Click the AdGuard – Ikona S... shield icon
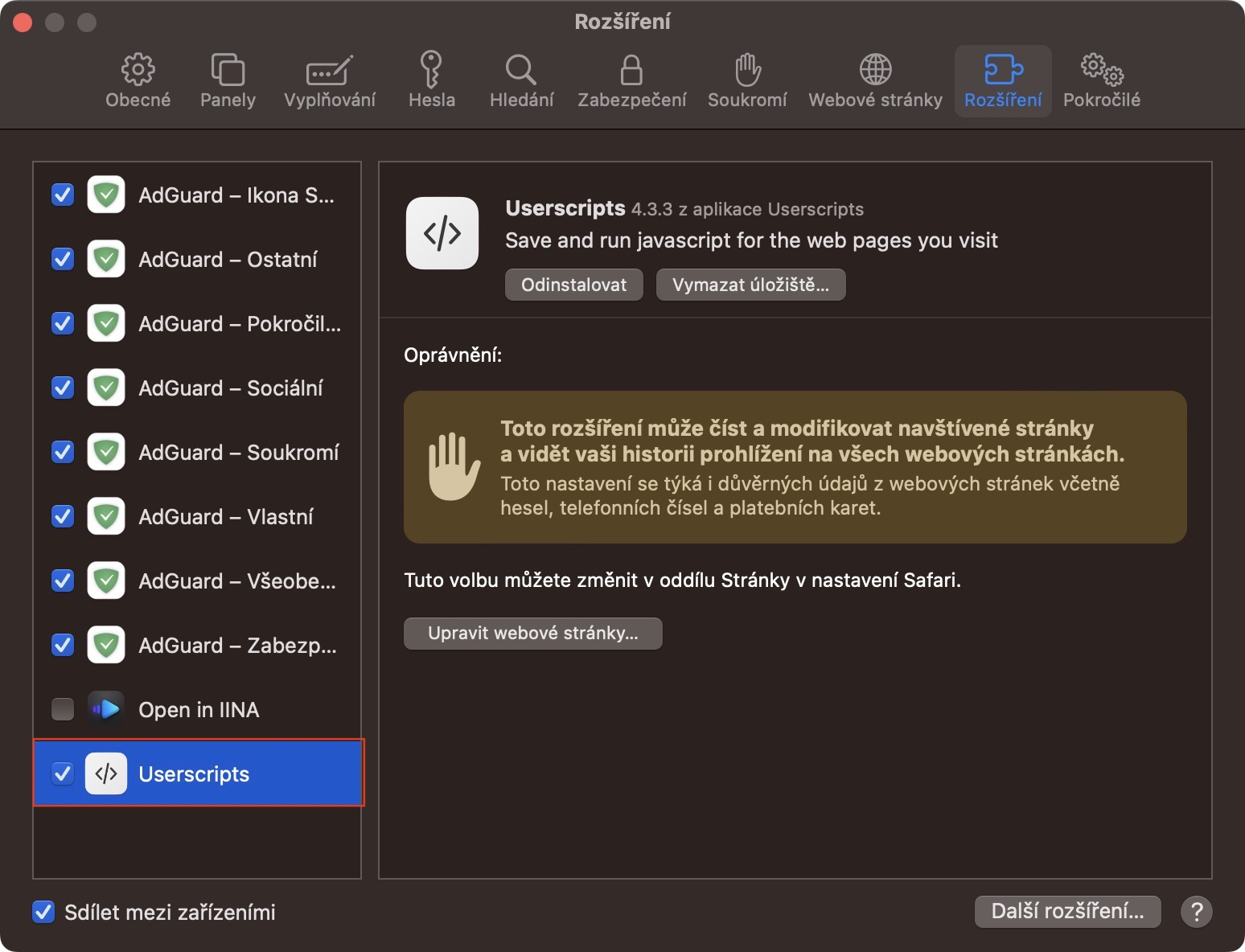Image resolution: width=1245 pixels, height=952 pixels. coord(106,195)
